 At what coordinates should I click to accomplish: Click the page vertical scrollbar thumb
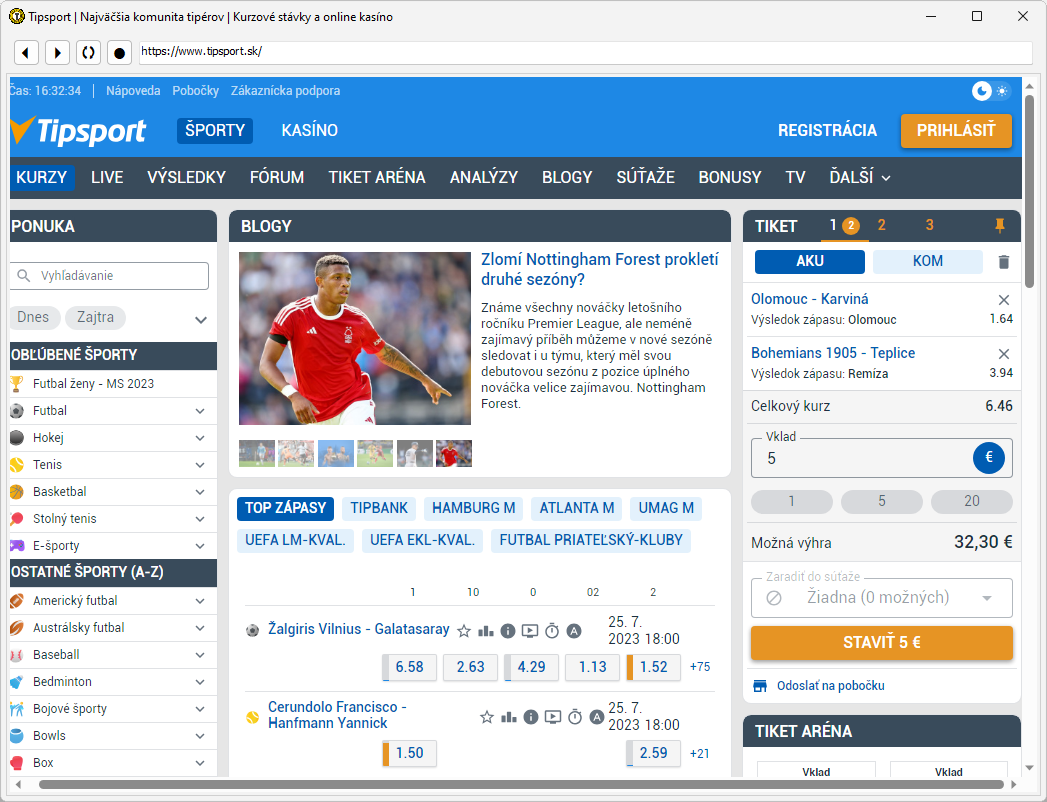(x=1029, y=192)
